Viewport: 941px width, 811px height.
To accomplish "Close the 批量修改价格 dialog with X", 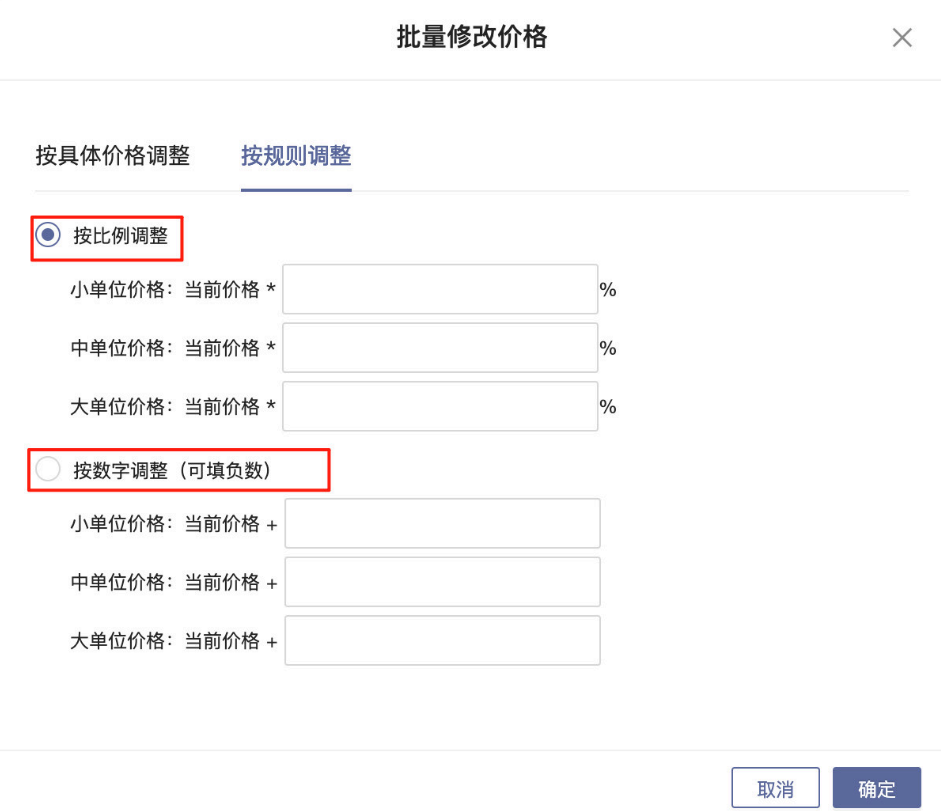I will (901, 39).
